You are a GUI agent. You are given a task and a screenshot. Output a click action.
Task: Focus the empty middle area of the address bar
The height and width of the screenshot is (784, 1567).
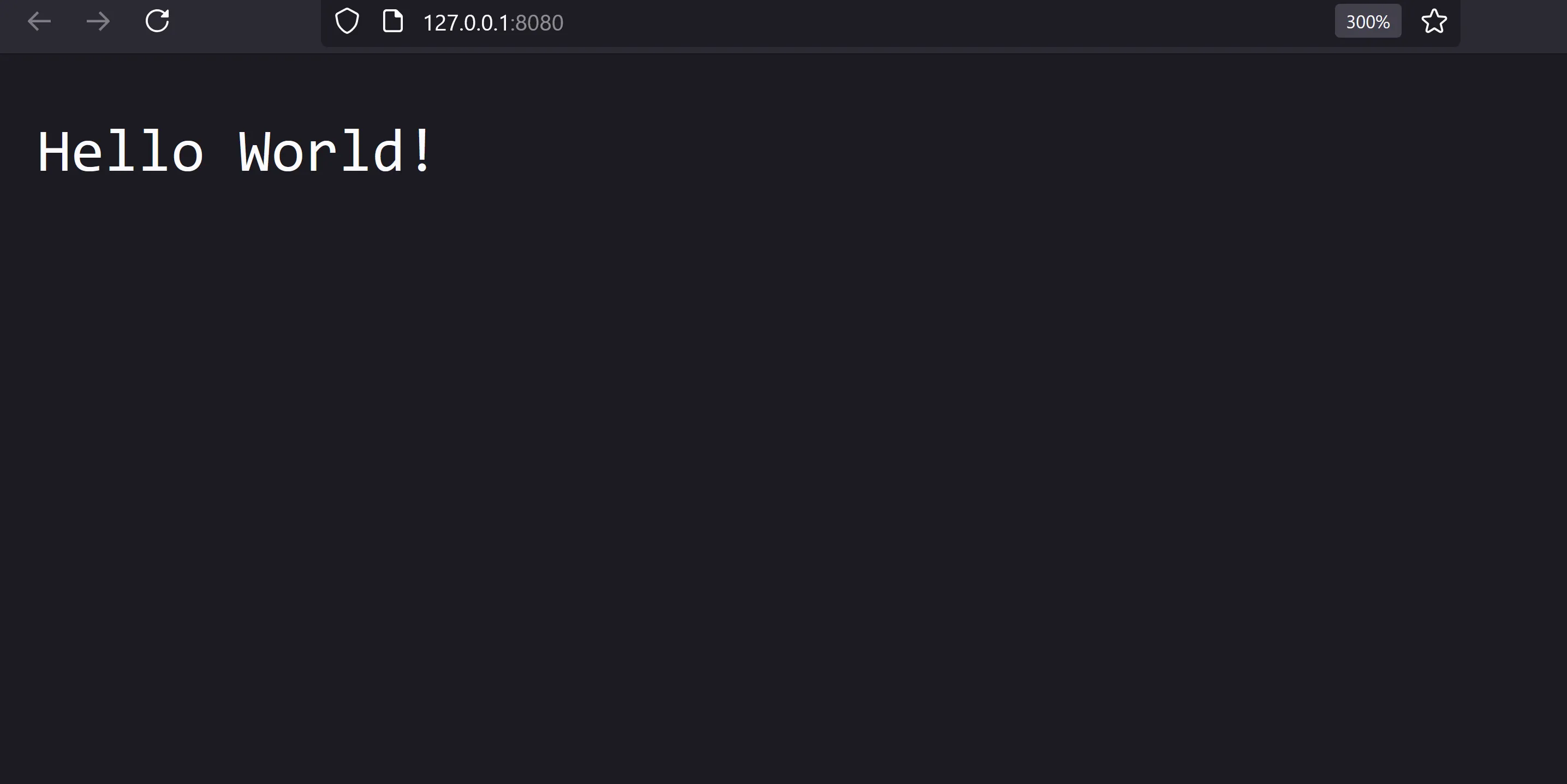[x=943, y=22]
